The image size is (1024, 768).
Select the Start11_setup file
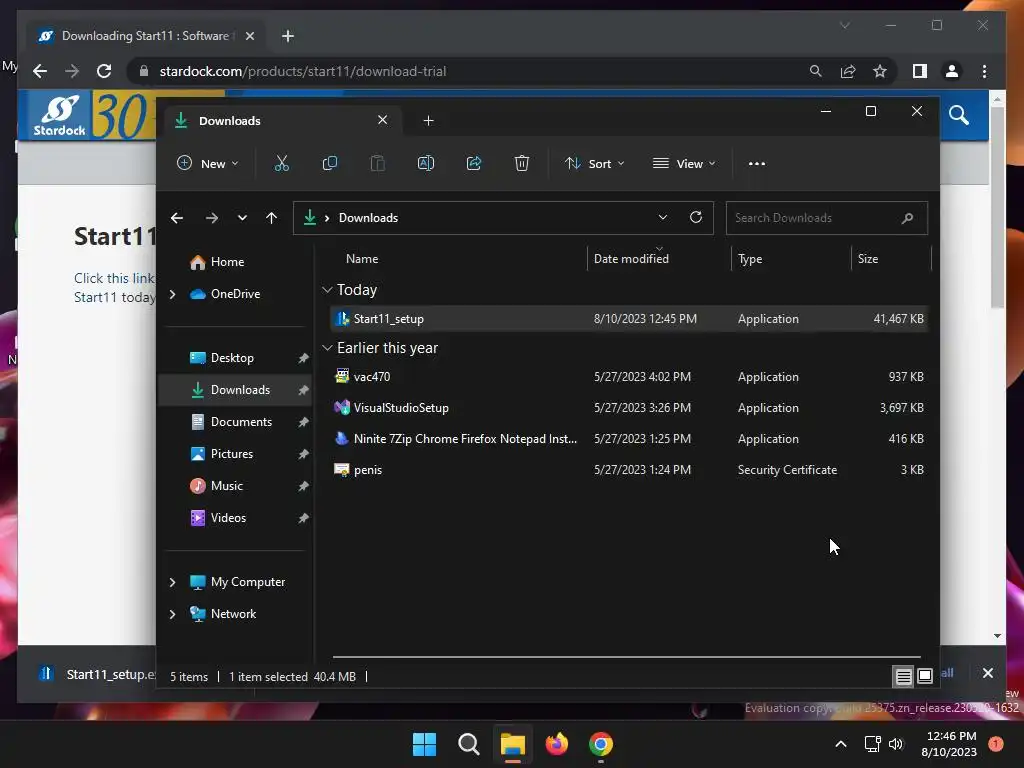point(629,319)
